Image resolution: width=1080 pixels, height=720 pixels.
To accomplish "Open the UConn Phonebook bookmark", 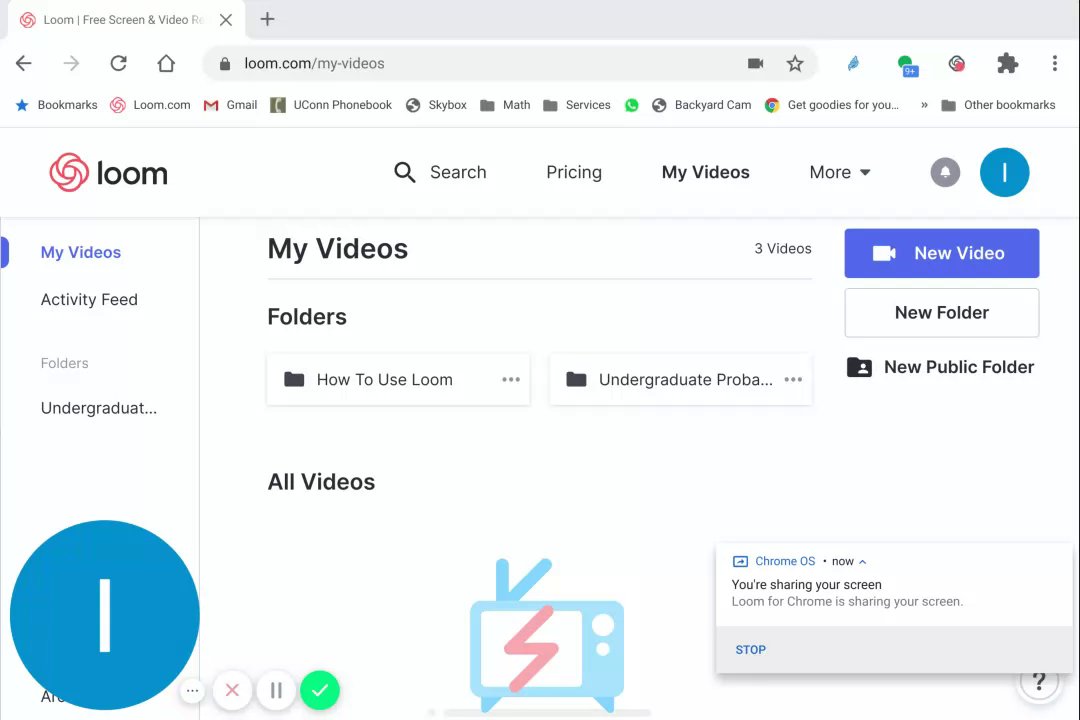I will pyautogui.click(x=331, y=105).
